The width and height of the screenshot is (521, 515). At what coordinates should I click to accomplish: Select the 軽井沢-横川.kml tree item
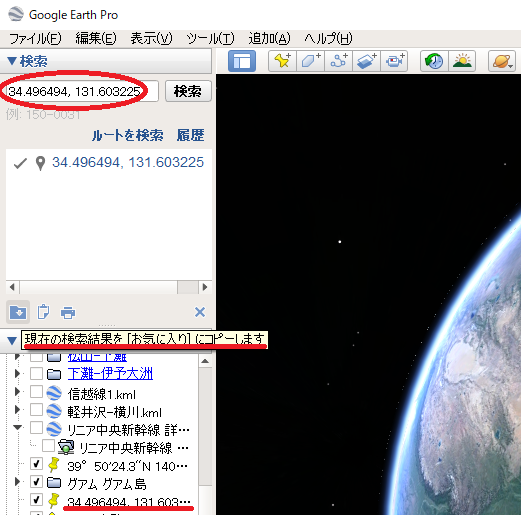(114, 413)
